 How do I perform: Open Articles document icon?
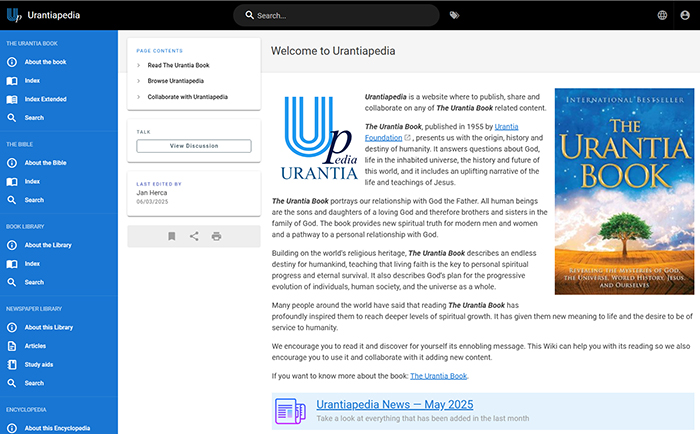(x=12, y=346)
